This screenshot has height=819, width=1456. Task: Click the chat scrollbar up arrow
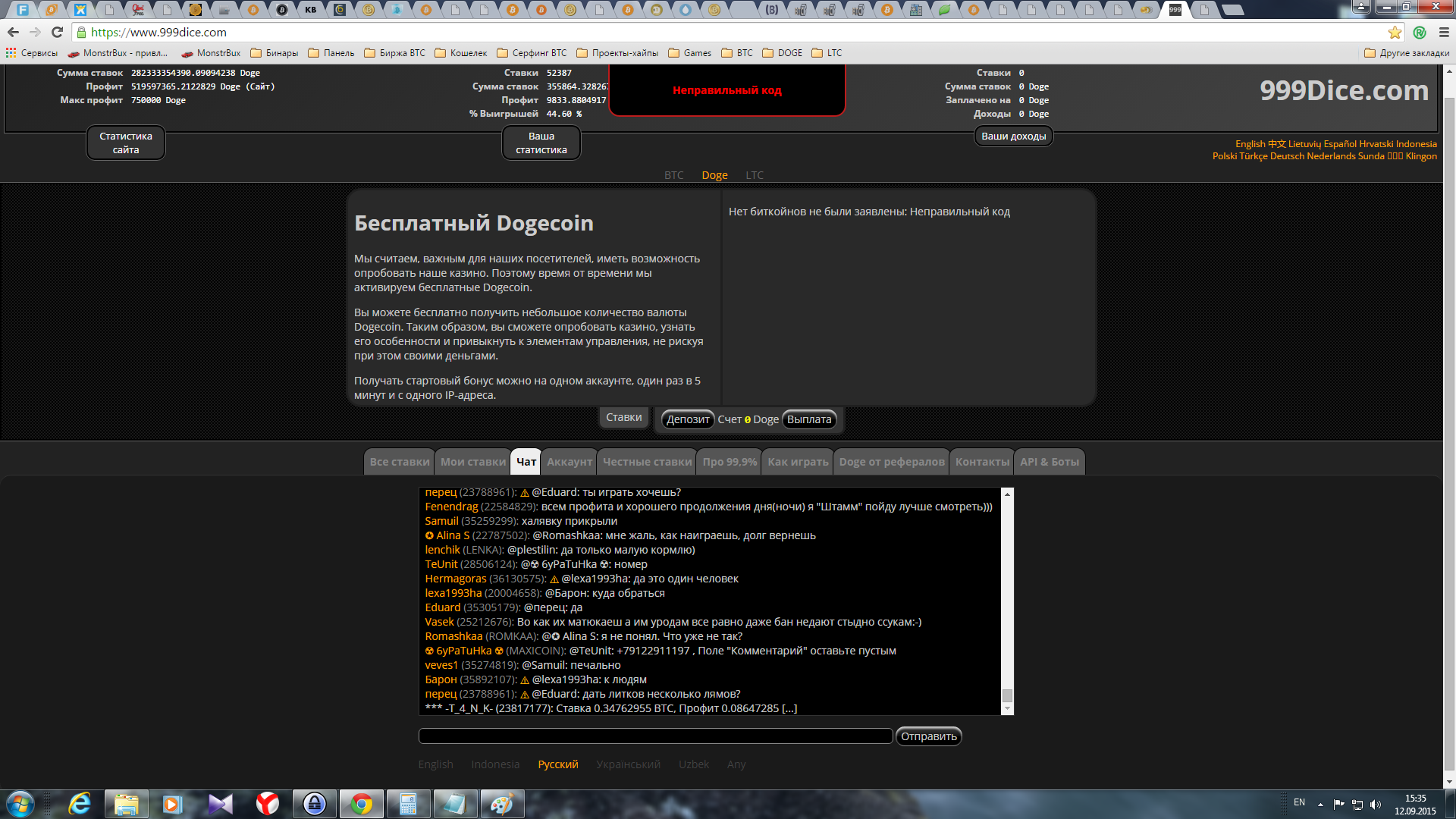1007,494
